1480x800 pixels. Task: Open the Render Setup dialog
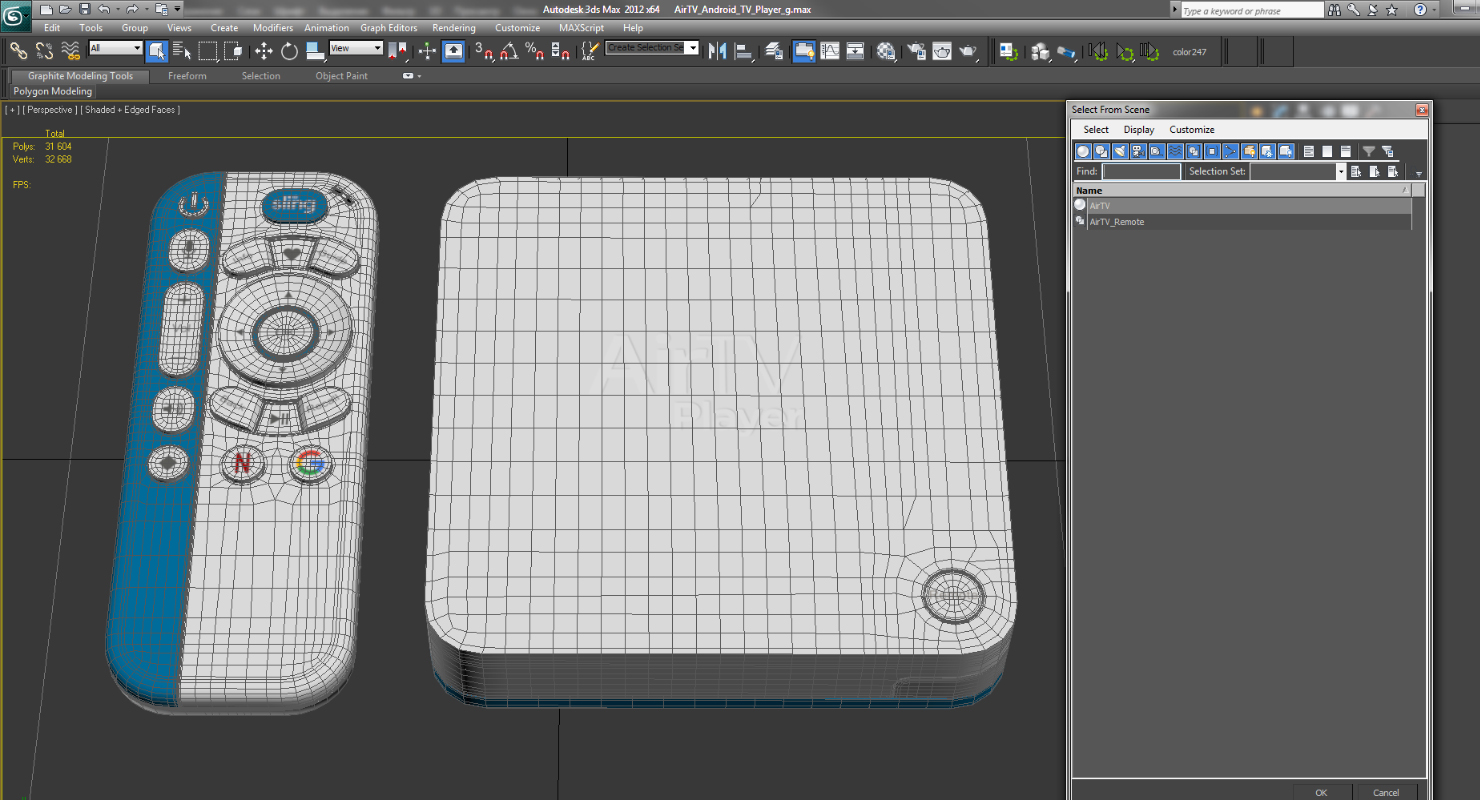point(916,51)
